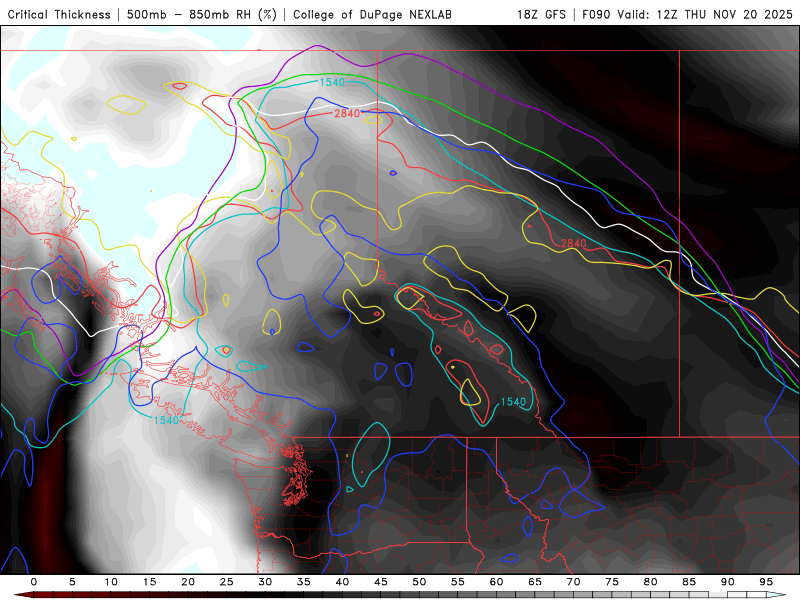
Task: Click the 40 mark on the legend
Action: 342,582
